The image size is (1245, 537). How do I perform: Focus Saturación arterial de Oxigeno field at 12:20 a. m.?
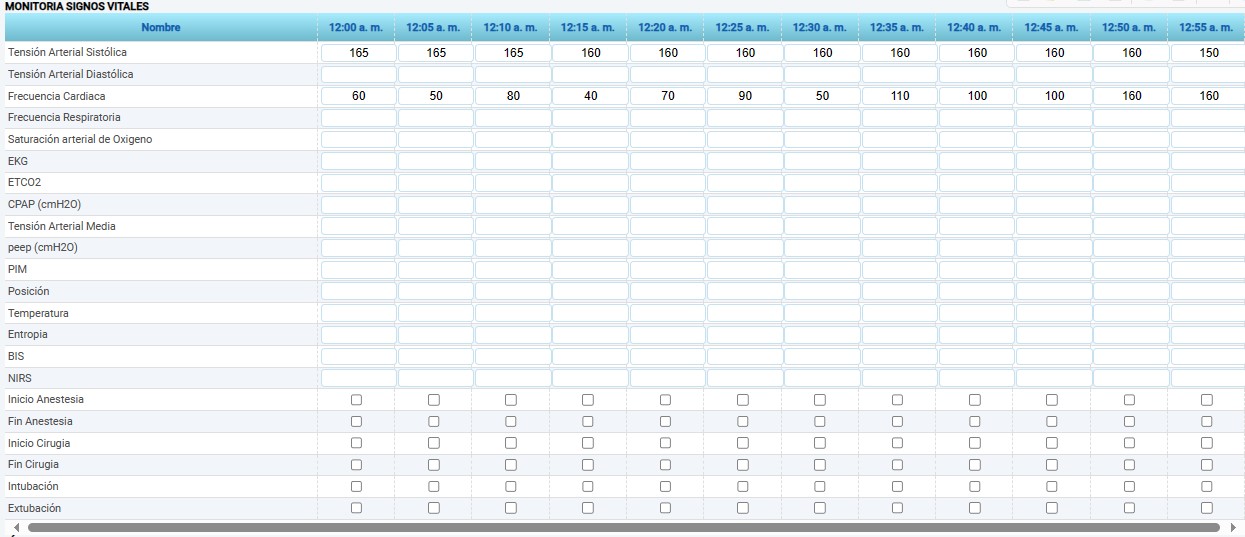pyautogui.click(x=668, y=140)
